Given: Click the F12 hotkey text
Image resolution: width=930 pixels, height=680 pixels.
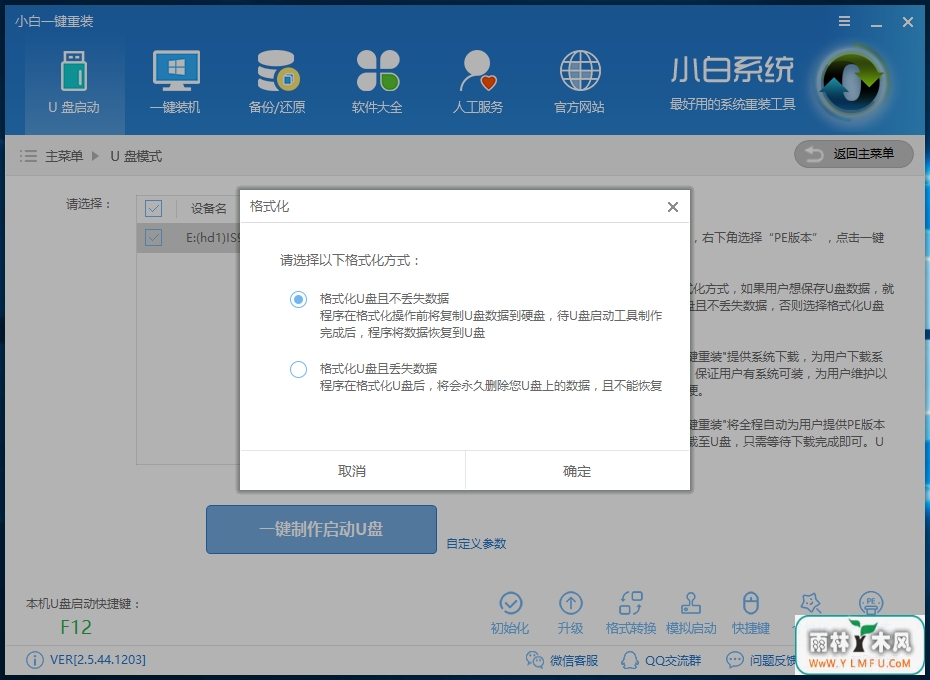Looking at the screenshot, I should pyautogui.click(x=76, y=627).
